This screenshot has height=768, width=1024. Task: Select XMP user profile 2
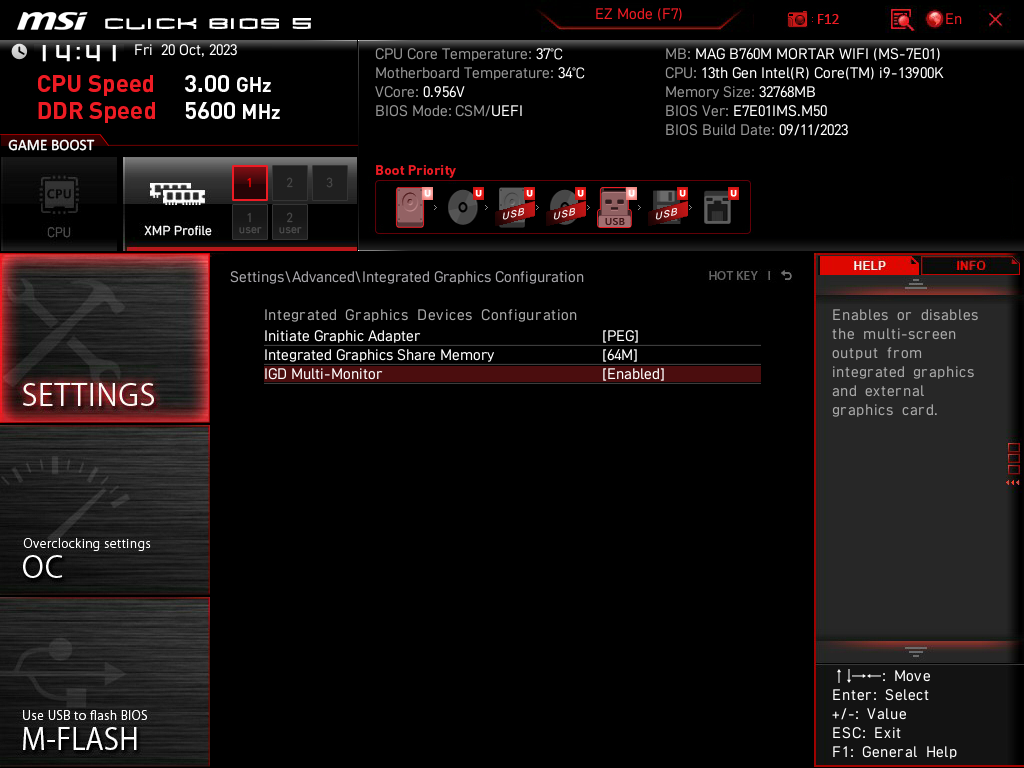(289, 222)
